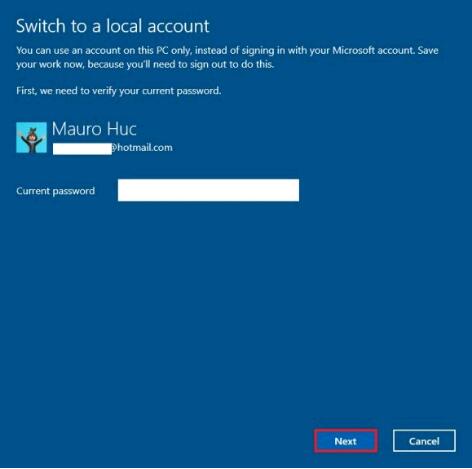Click the word 'Save' ending first line

tap(428, 50)
